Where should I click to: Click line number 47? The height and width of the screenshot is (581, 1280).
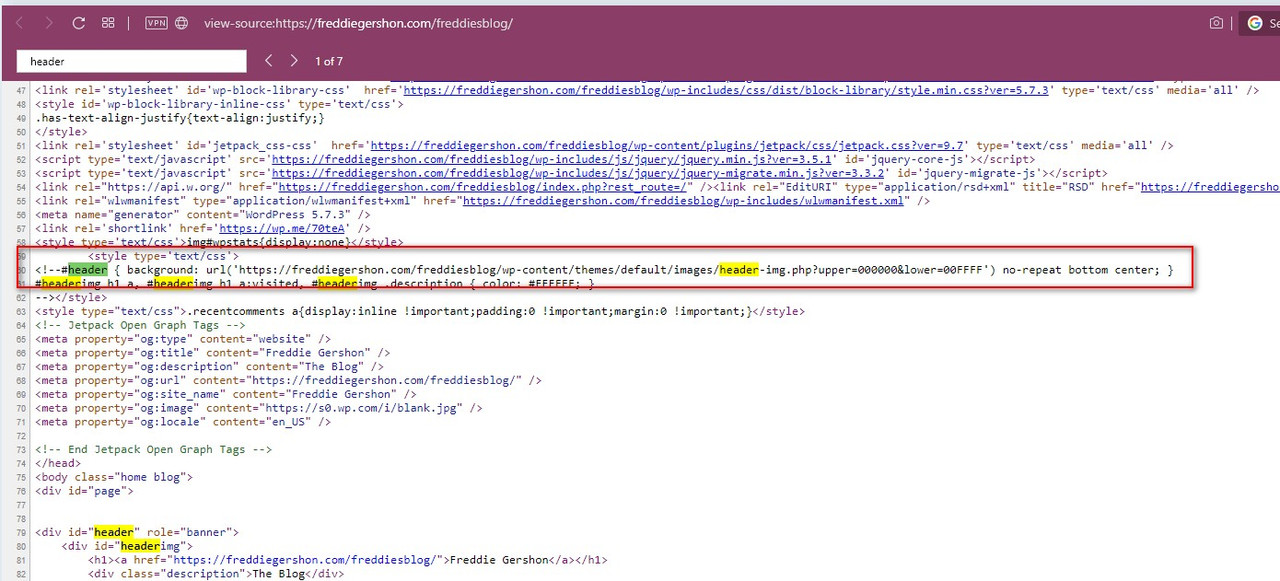coord(23,90)
